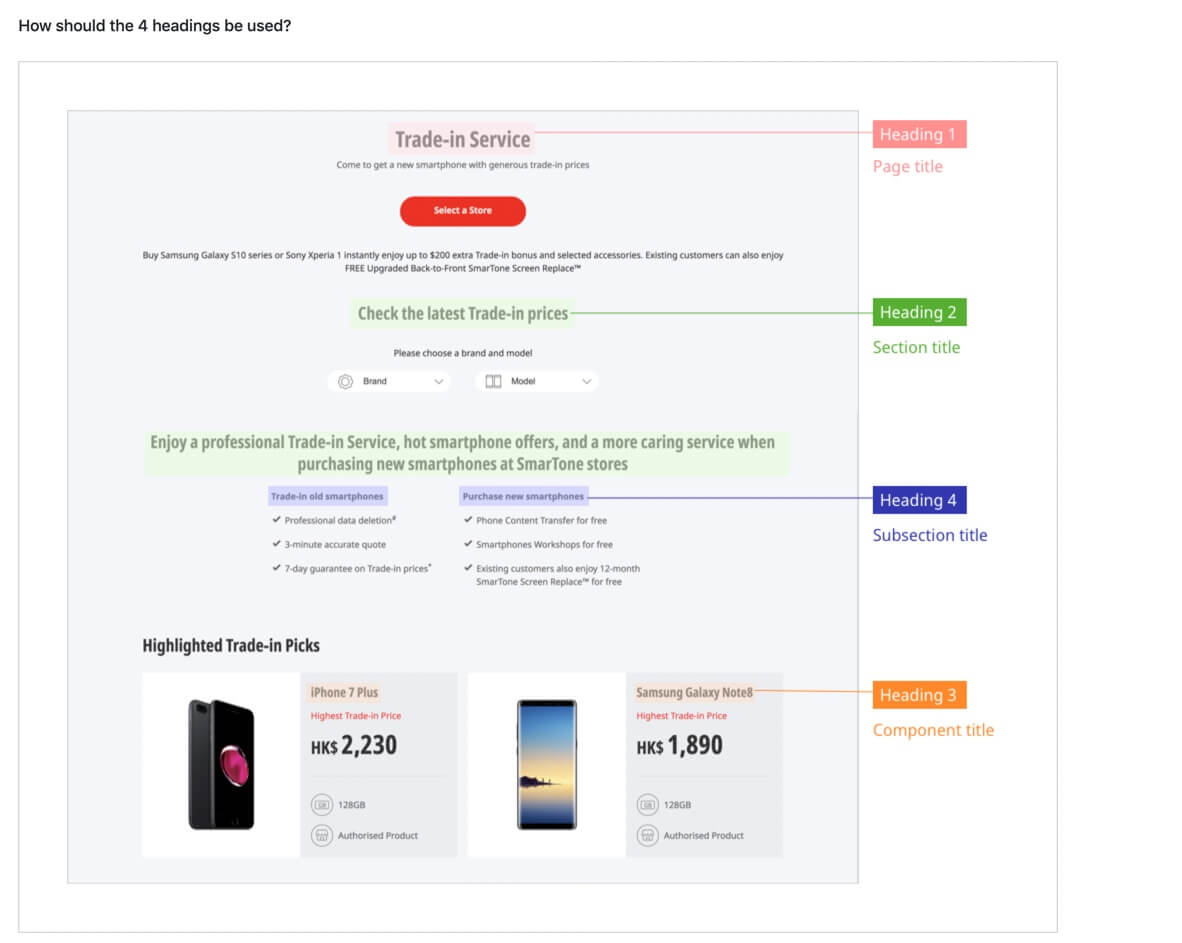Click the red Select a Store button
The height and width of the screenshot is (943, 1182).
tap(462, 211)
